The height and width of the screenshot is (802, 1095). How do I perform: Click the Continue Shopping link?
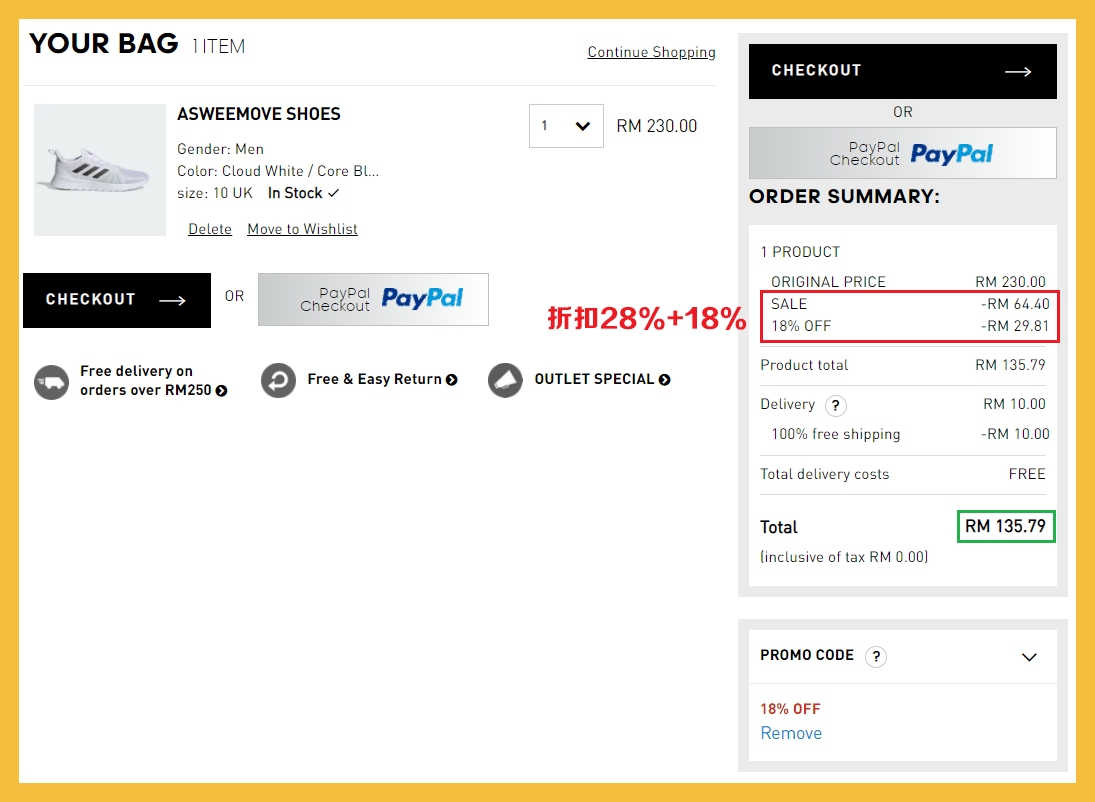coord(651,52)
